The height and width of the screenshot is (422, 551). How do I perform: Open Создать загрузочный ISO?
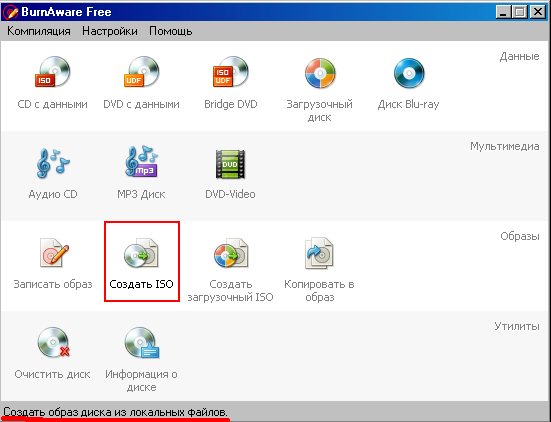231,270
